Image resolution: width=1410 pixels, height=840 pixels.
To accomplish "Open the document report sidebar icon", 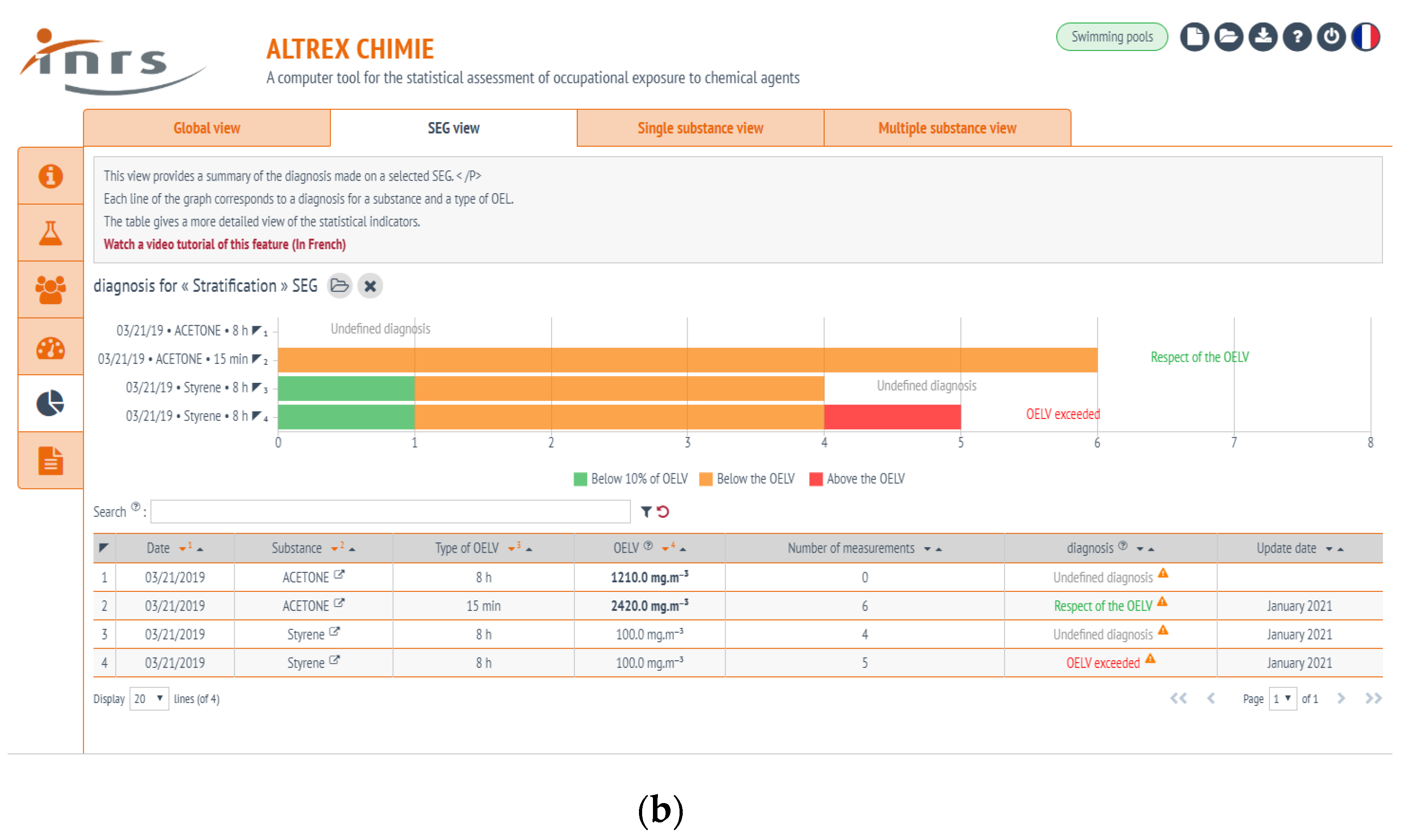I will (x=50, y=461).
